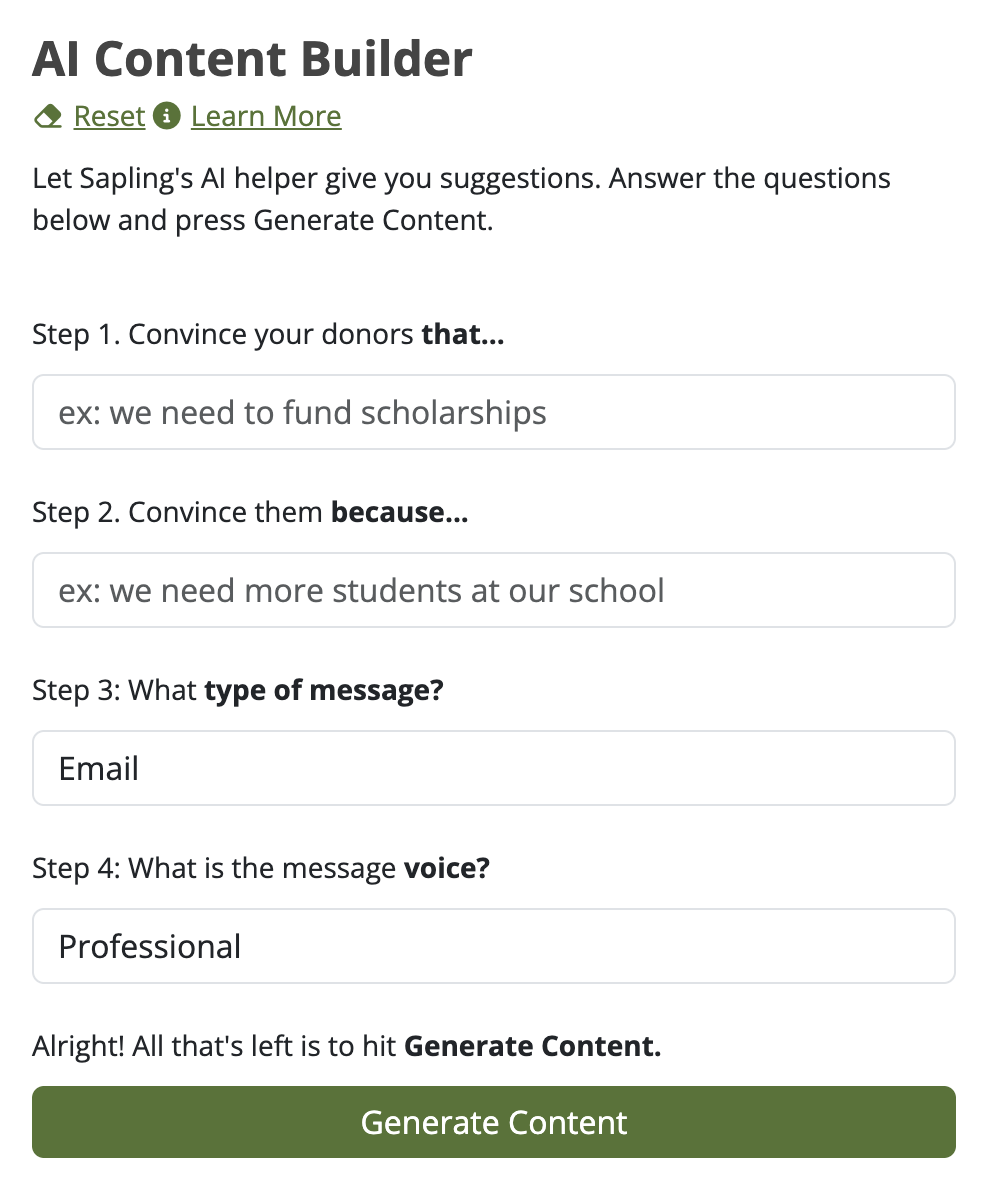
Task: Click the Step 4 message voice label
Action: pyautogui.click(x=261, y=868)
